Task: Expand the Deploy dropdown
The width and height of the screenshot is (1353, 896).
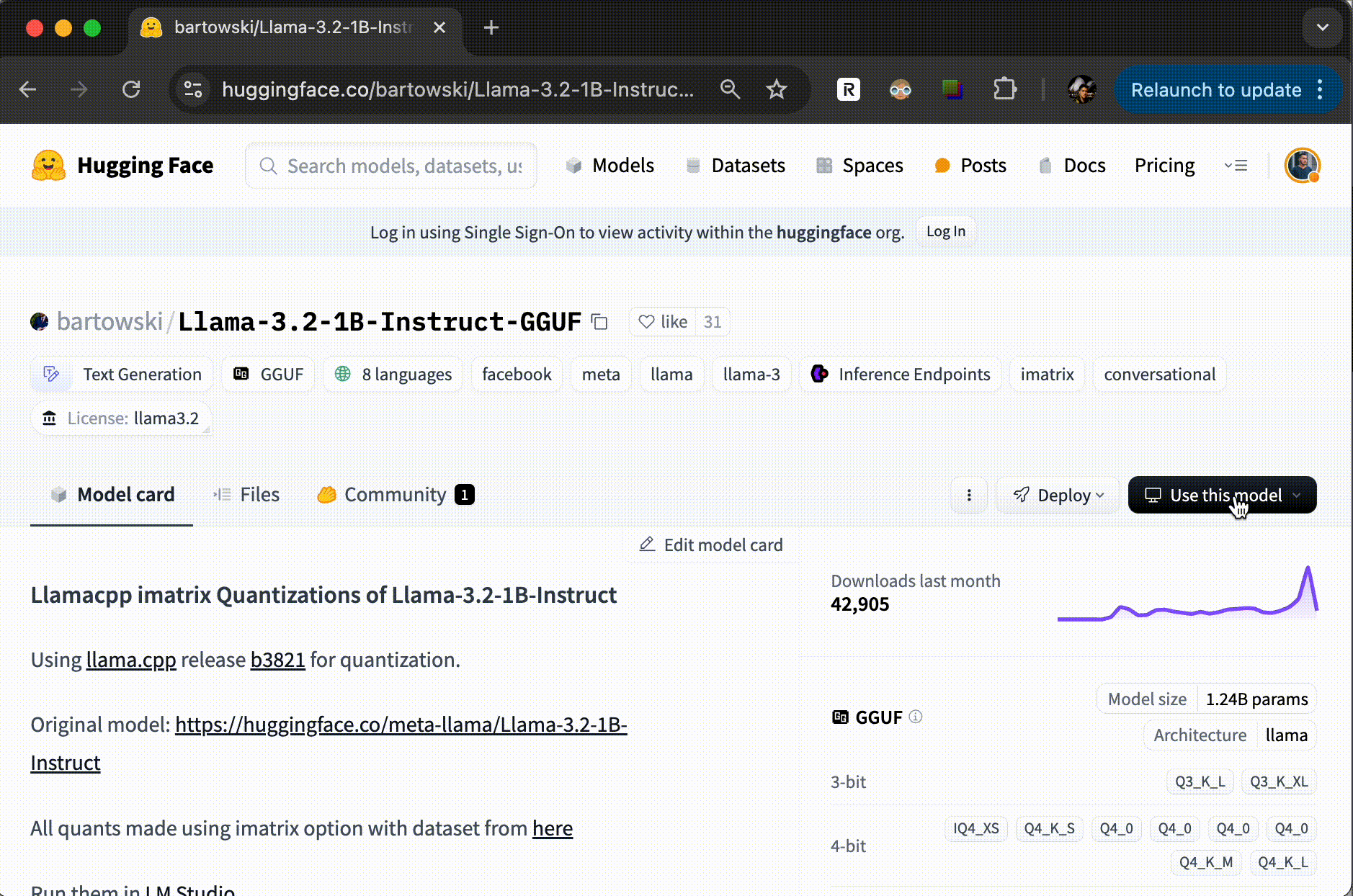Action: point(1058,495)
